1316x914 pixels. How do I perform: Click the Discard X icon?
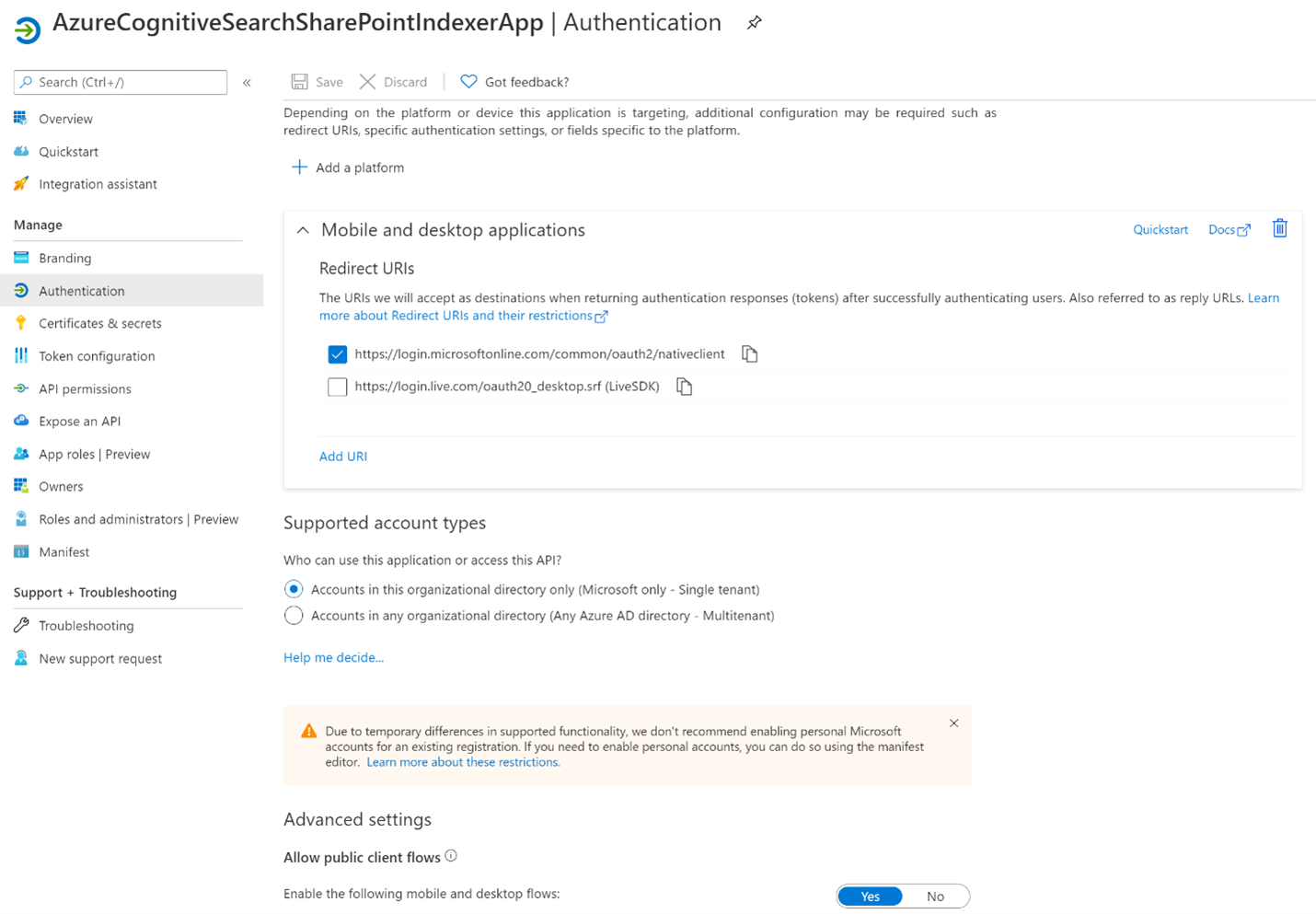(367, 82)
